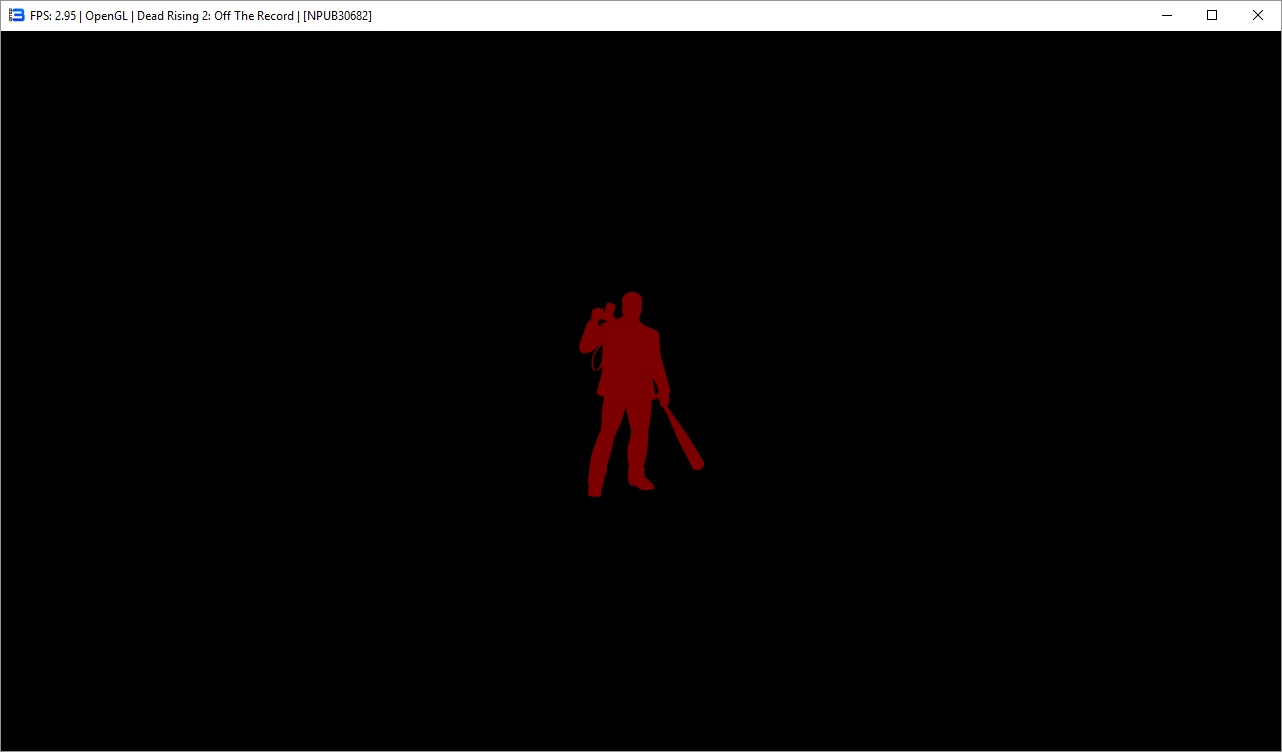Close the Dead Rising 2 game window
Screen dimensions: 1282x752
pyautogui.click(x=1258, y=15)
